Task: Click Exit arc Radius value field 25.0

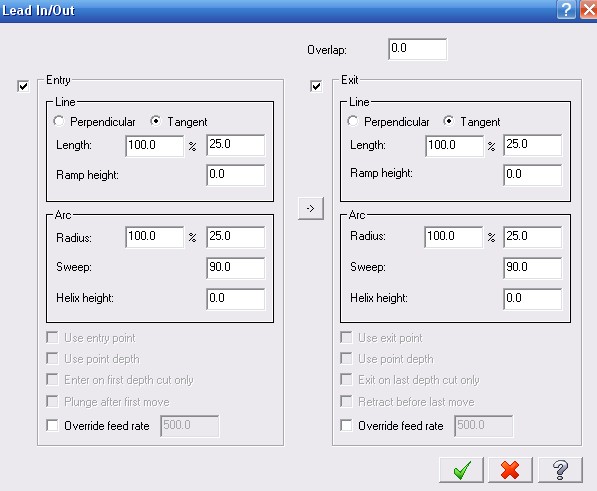Action: (x=533, y=237)
